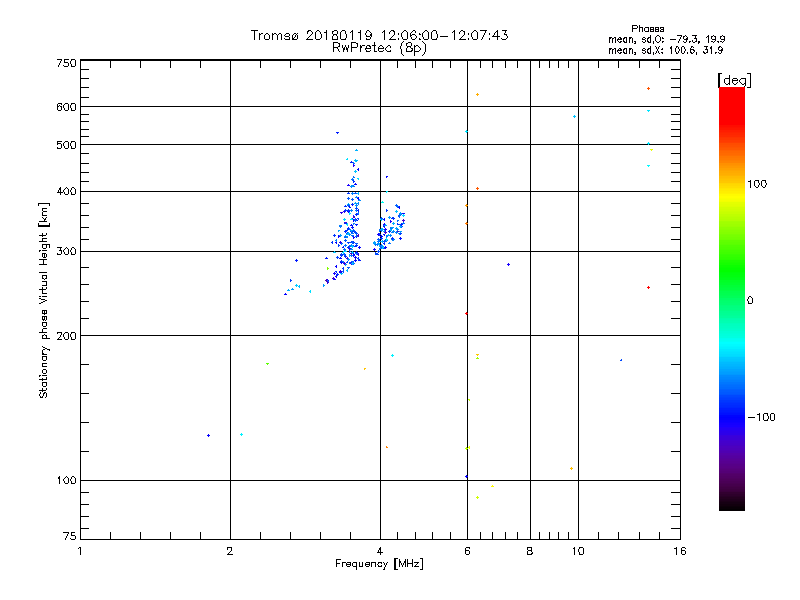Click the y-axis tick label "750"

tap(67, 63)
